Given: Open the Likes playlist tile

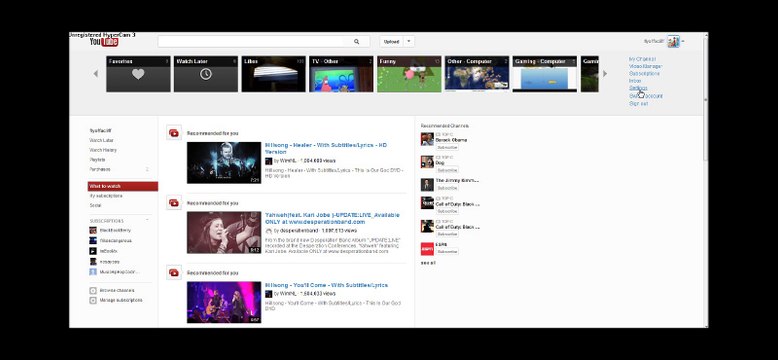Looking at the screenshot, I should (273, 74).
